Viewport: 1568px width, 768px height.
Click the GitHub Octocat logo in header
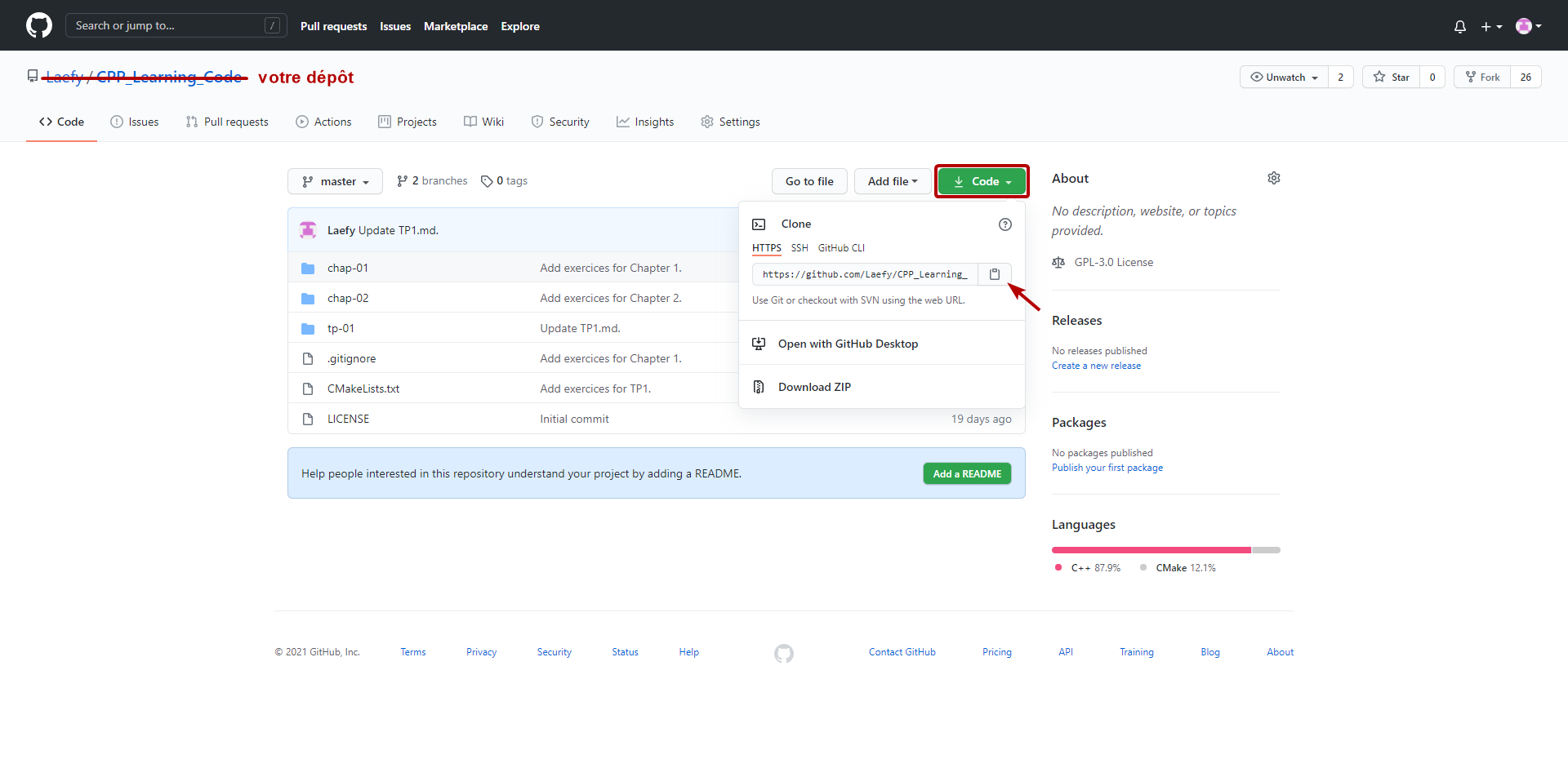tap(39, 25)
